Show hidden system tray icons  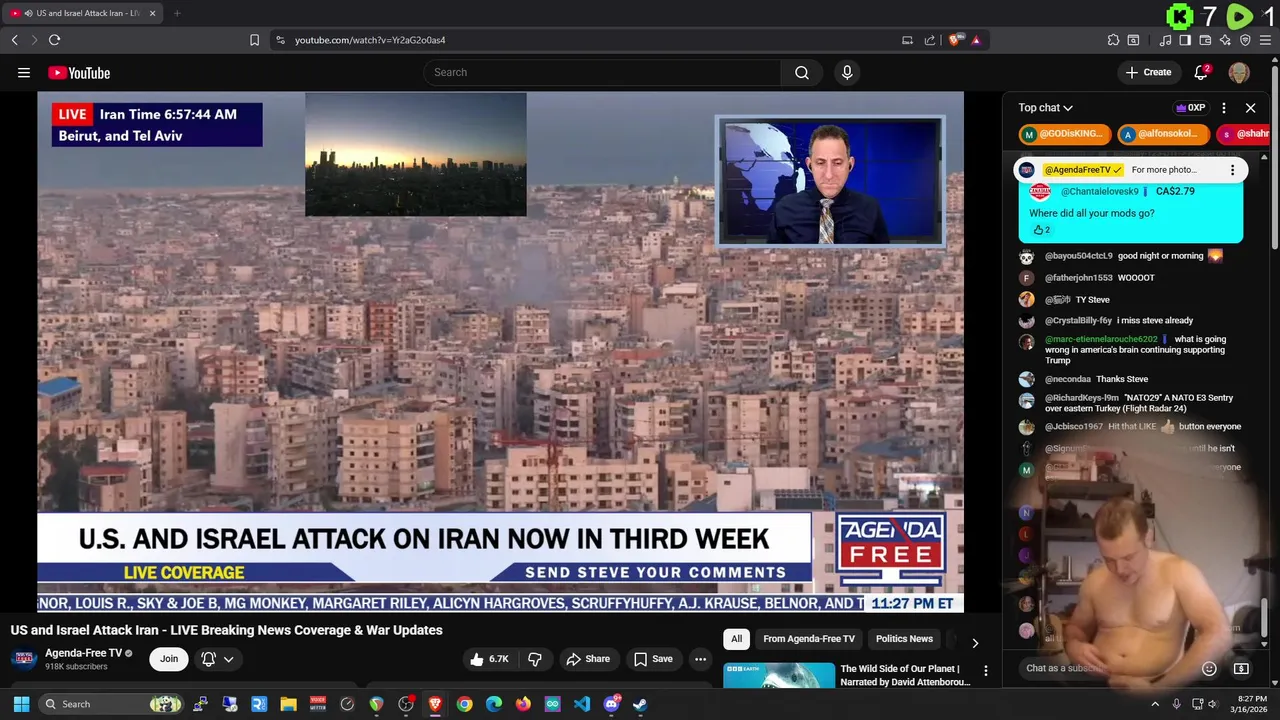click(1155, 704)
